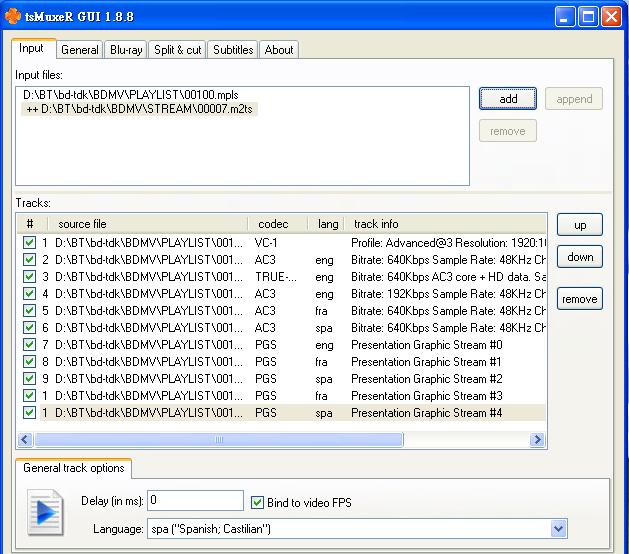Click remove button beside input files
Viewport: 629px width, 554px height.
[507, 131]
